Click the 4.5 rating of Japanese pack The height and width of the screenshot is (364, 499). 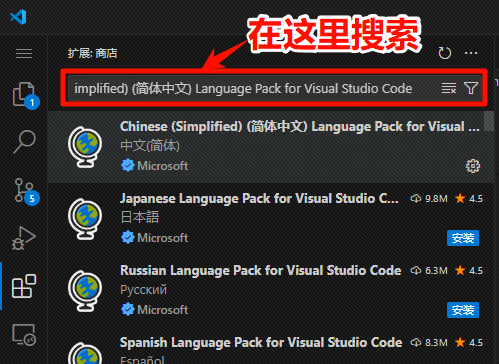(469, 199)
